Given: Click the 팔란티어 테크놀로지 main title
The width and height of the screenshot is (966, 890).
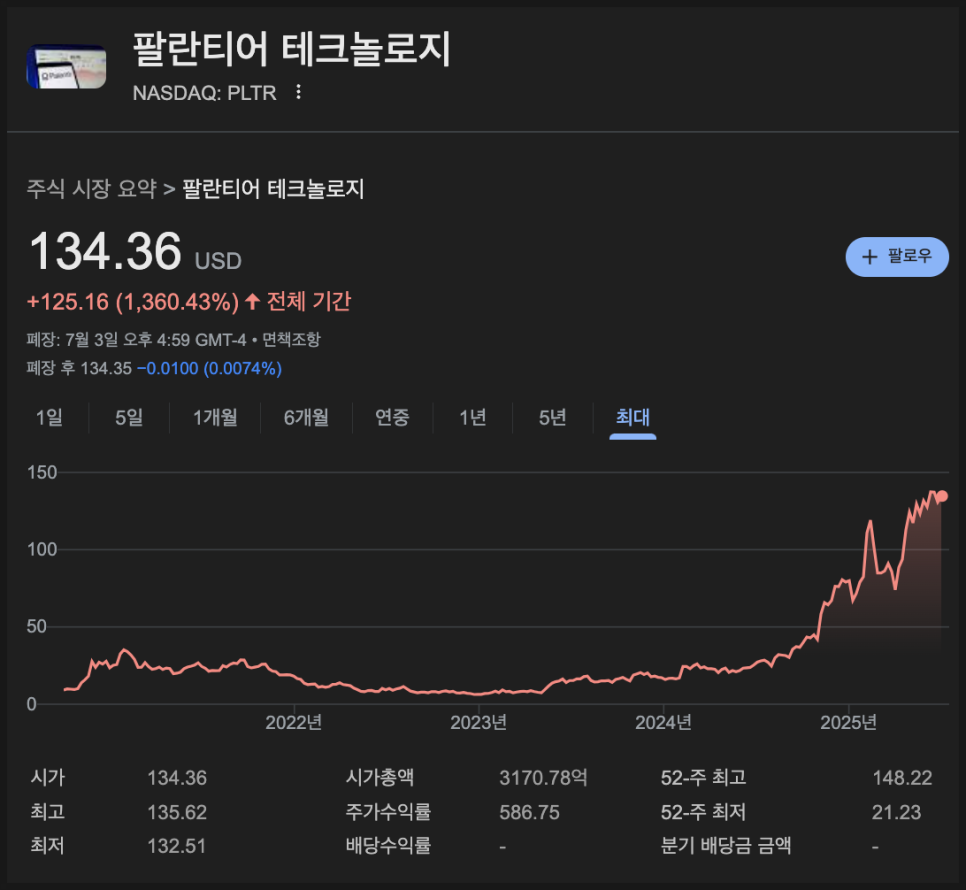Looking at the screenshot, I should 292,49.
